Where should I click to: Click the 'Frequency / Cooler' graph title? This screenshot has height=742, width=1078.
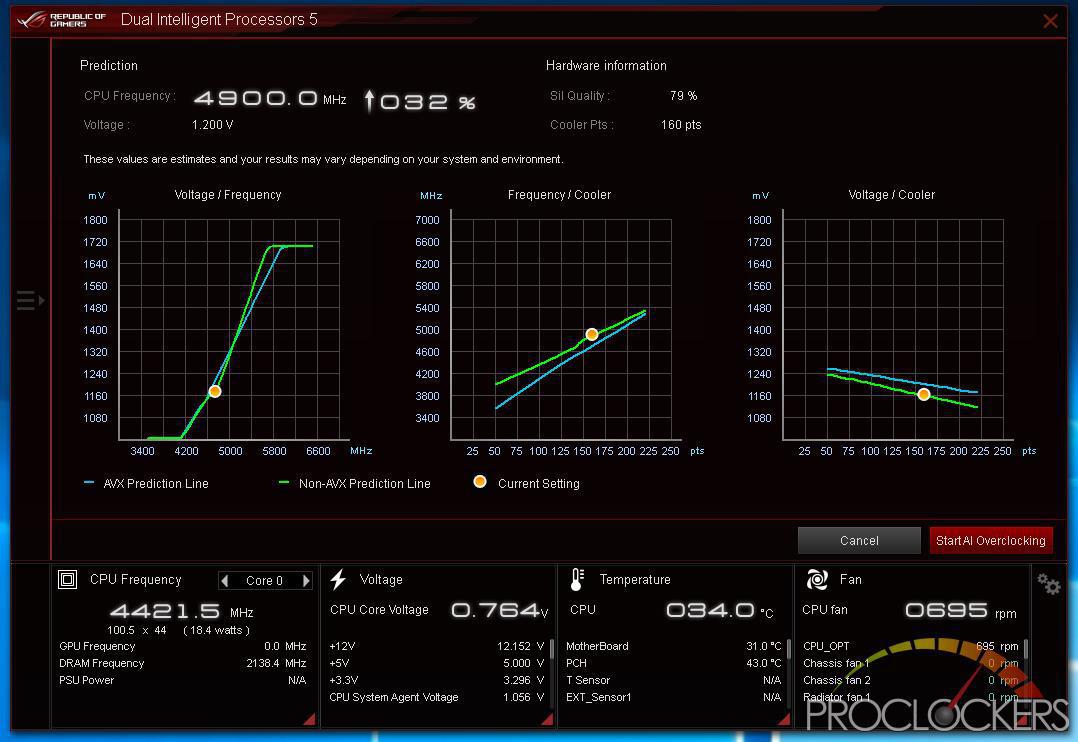(560, 195)
